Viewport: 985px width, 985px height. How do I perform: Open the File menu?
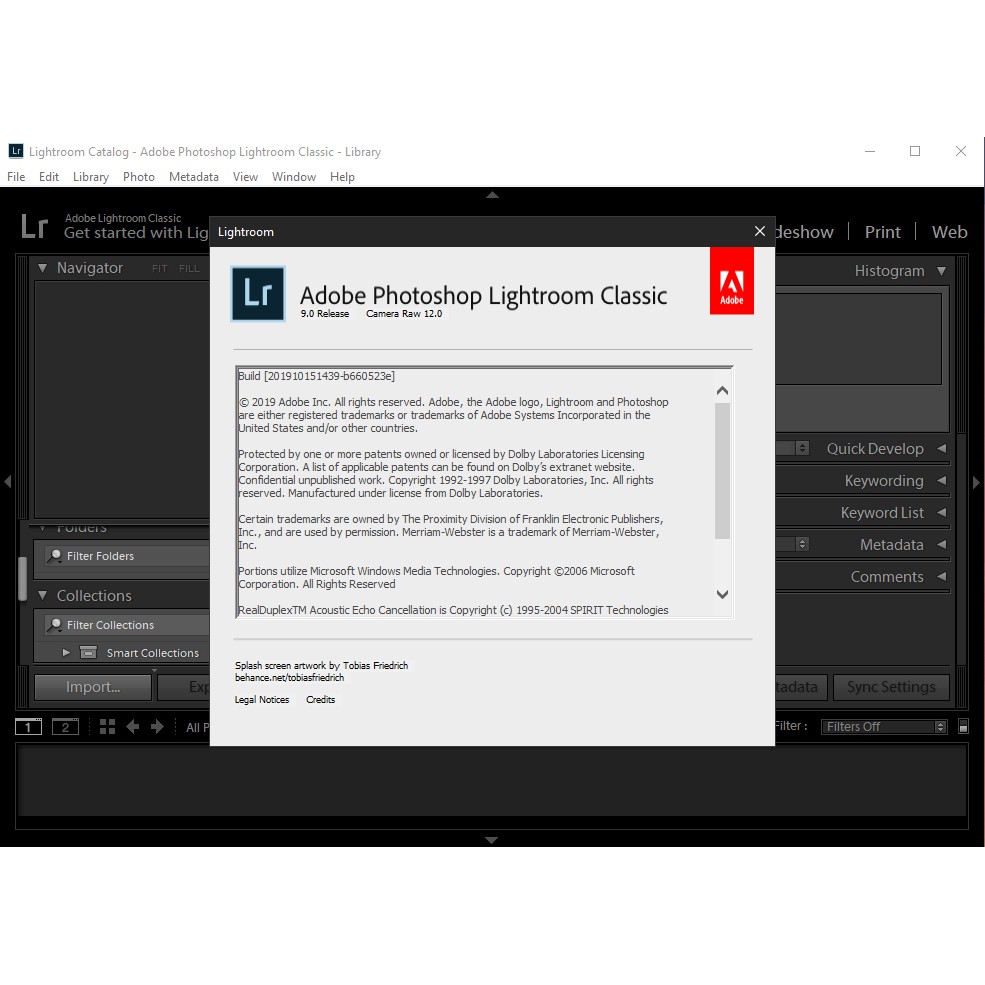[16, 177]
